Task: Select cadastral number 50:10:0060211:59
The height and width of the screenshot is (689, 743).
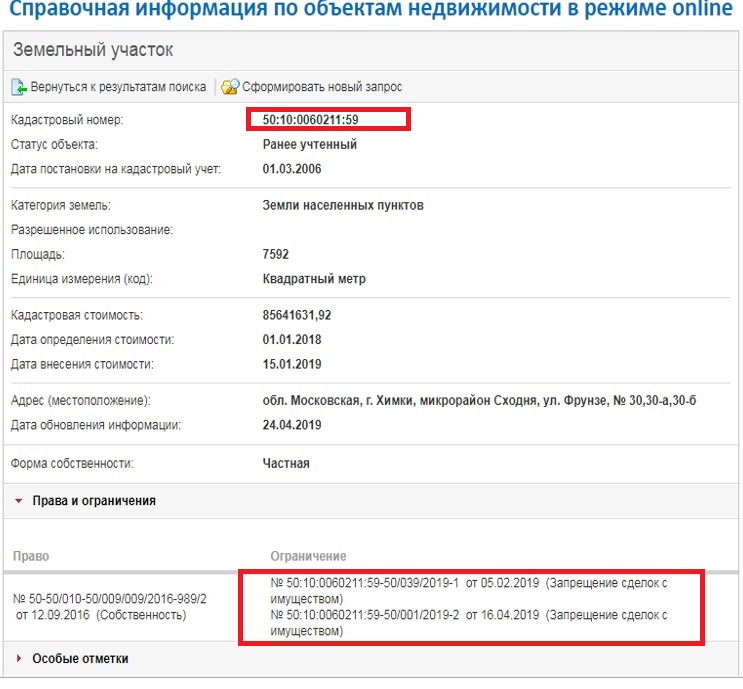Action: pos(311,121)
